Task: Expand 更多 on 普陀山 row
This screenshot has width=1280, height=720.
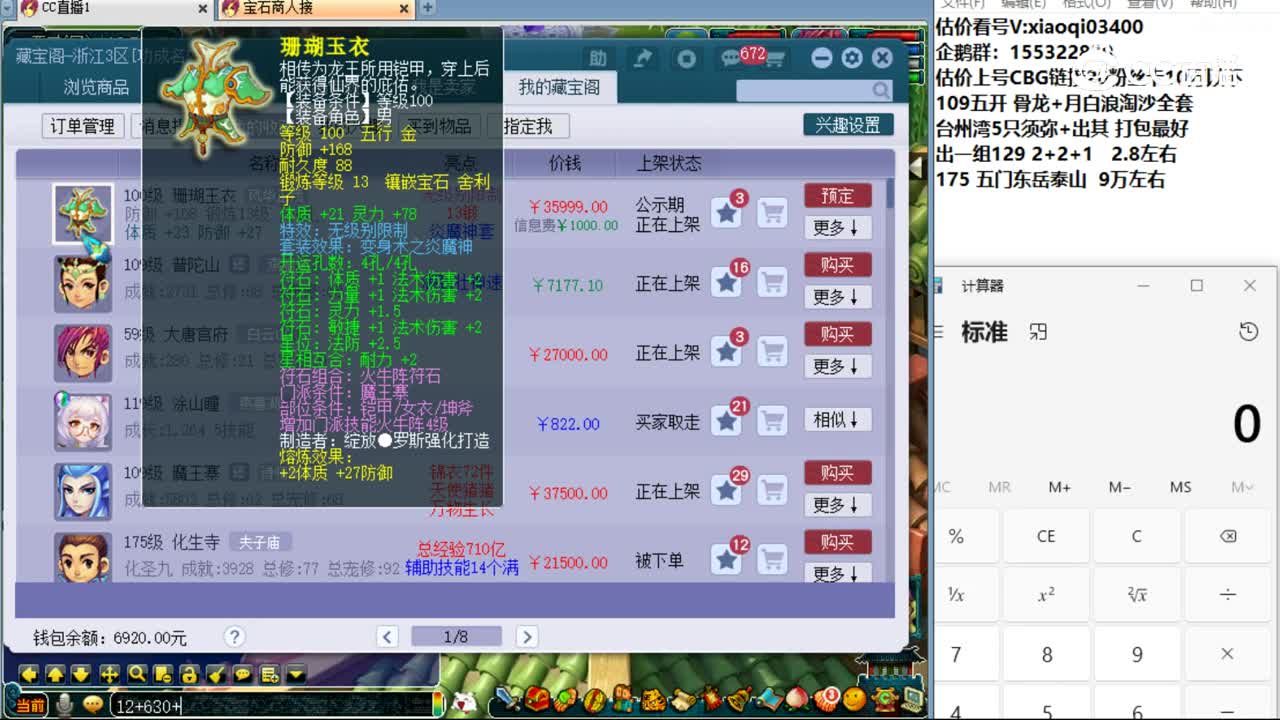Action: (837, 297)
